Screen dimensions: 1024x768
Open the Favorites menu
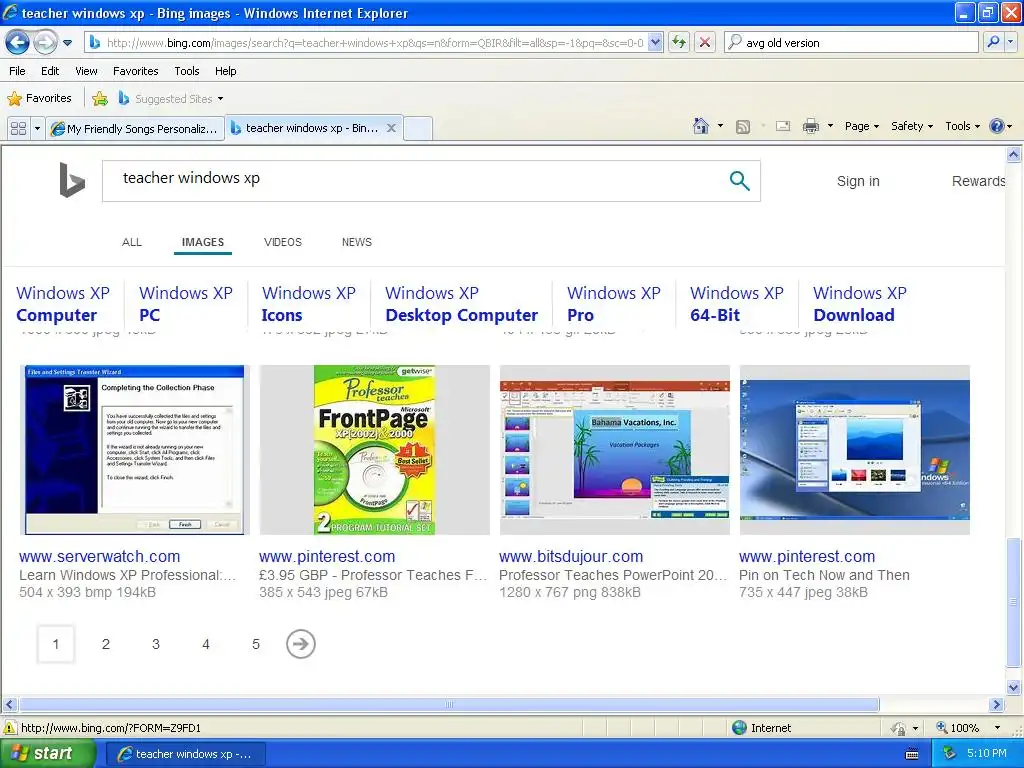pos(135,71)
